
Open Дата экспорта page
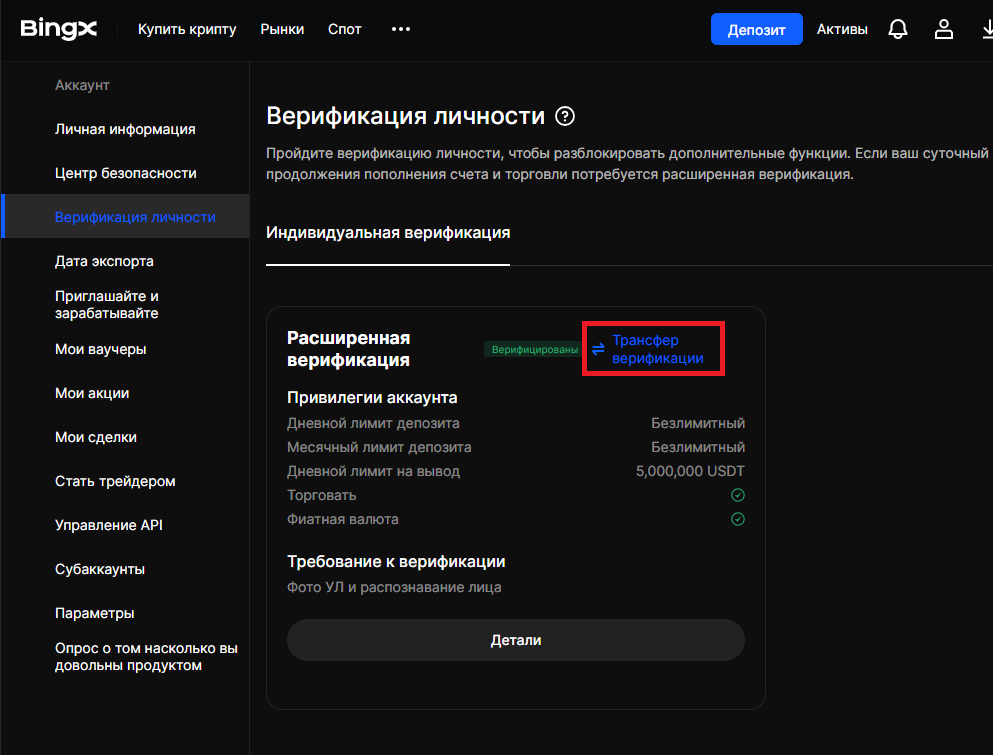click(x=104, y=261)
